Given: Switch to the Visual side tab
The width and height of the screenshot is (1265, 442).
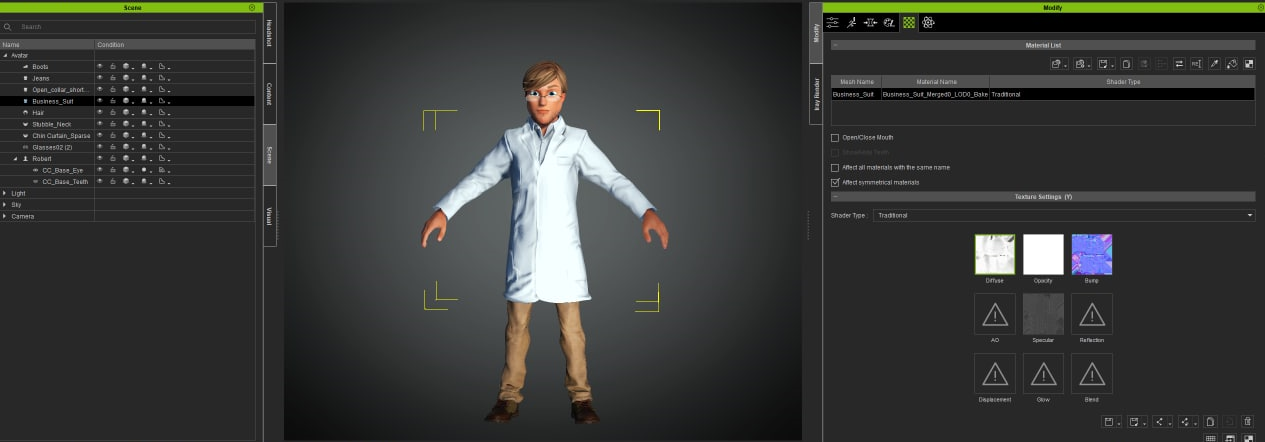Looking at the screenshot, I should (x=270, y=215).
